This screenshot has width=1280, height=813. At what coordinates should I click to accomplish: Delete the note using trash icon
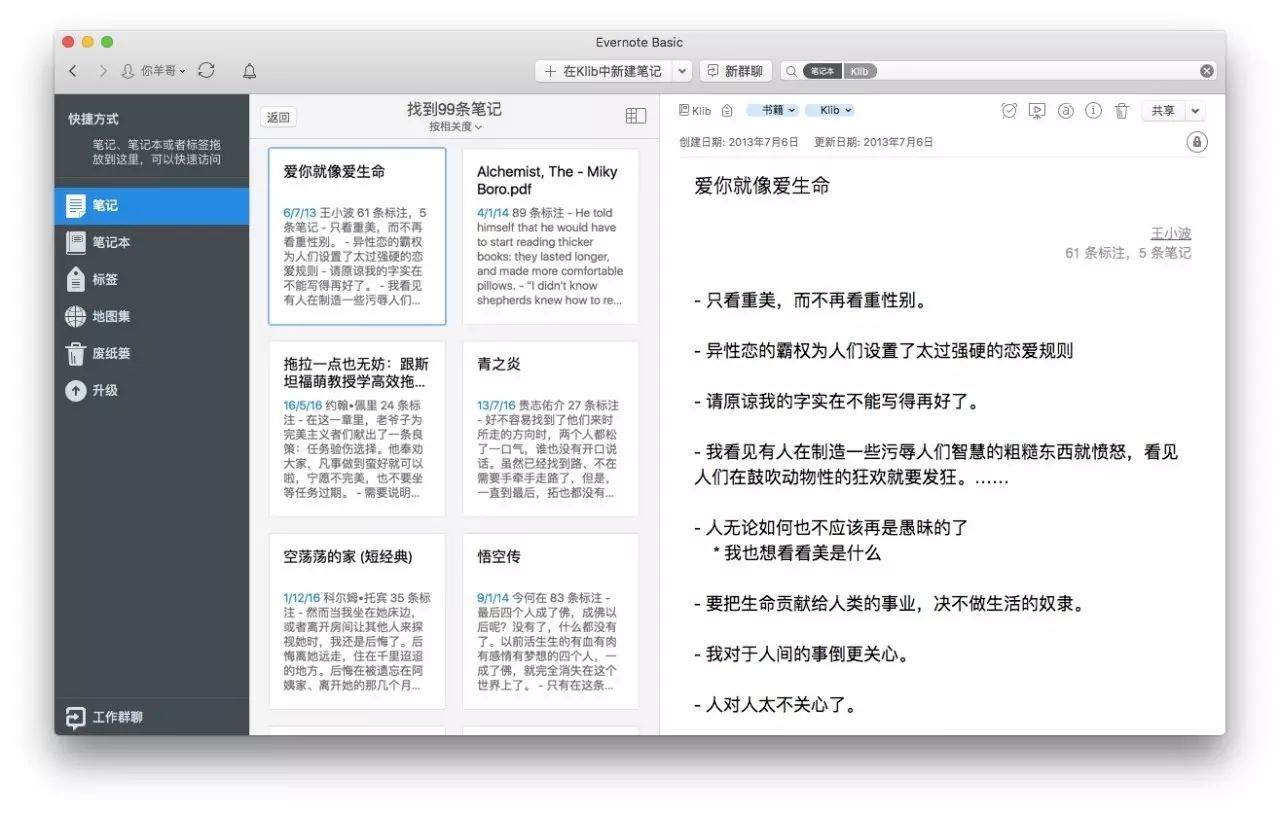click(x=1122, y=111)
